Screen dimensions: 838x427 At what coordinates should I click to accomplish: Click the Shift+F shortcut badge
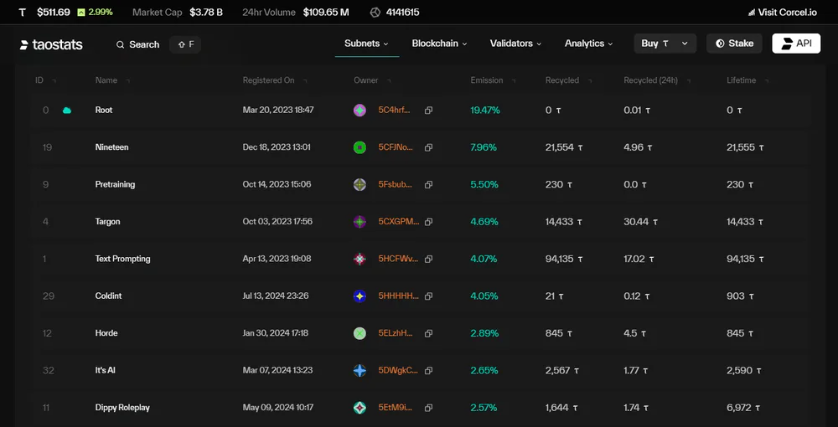(x=185, y=44)
